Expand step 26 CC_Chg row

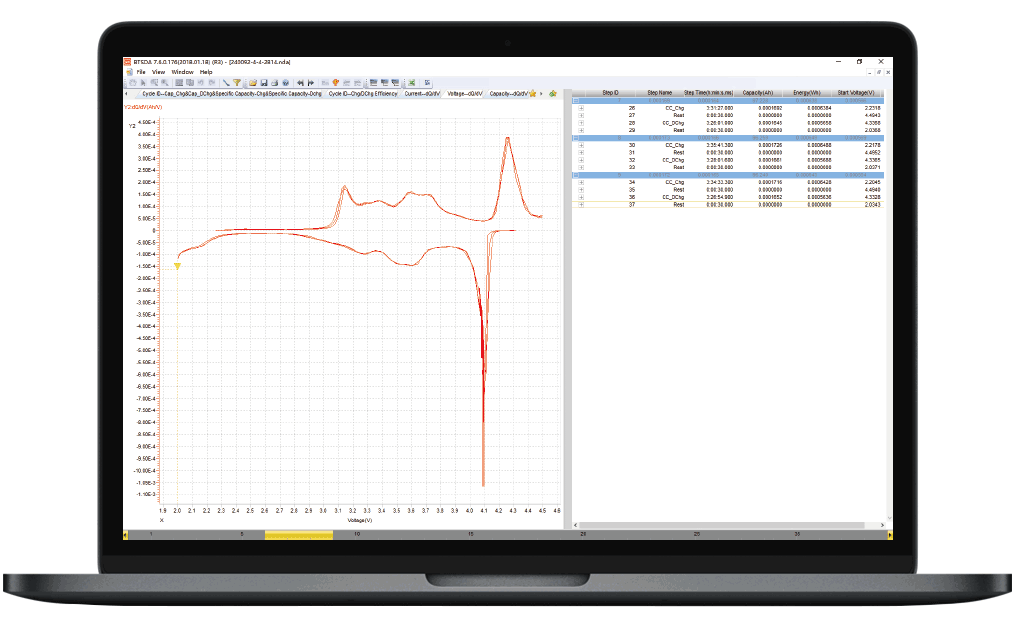581,108
